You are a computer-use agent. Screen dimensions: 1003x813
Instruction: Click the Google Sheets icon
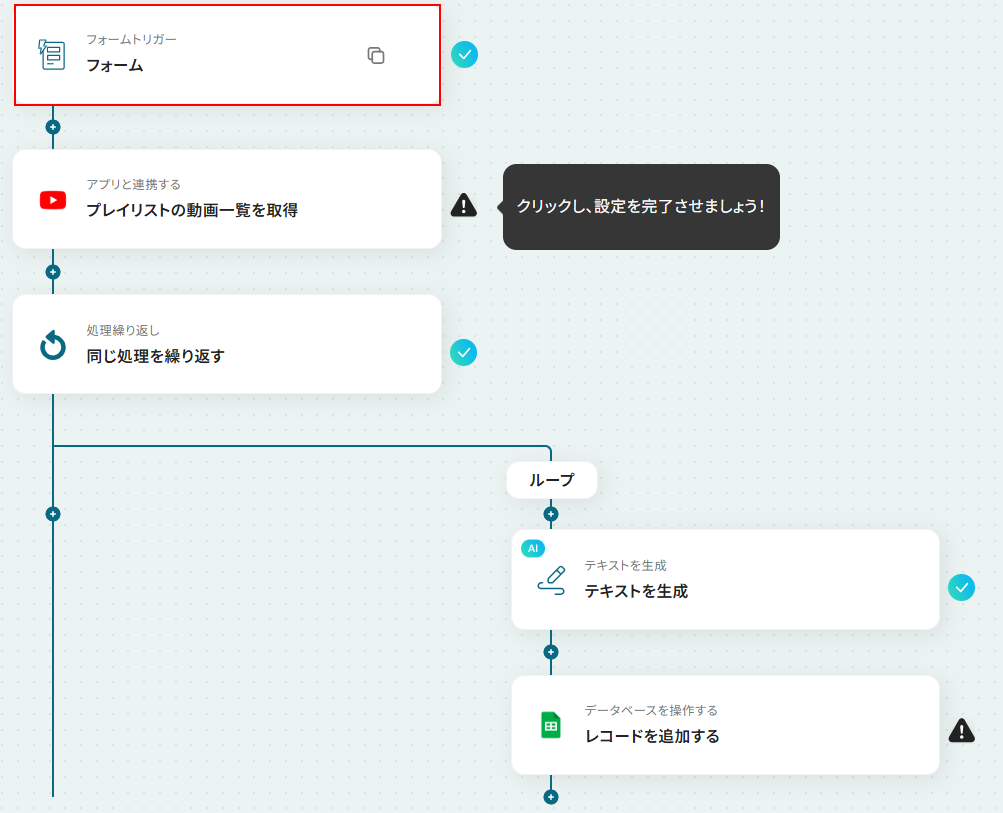pyautogui.click(x=551, y=725)
